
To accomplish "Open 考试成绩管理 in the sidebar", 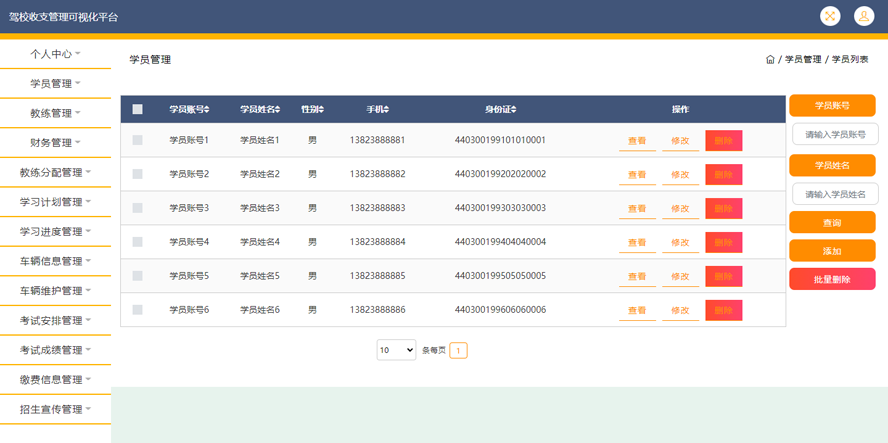I will (55, 350).
